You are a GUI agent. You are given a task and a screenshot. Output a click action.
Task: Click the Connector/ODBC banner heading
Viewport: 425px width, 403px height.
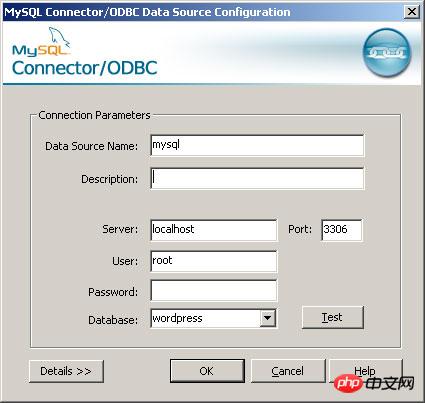(84, 68)
